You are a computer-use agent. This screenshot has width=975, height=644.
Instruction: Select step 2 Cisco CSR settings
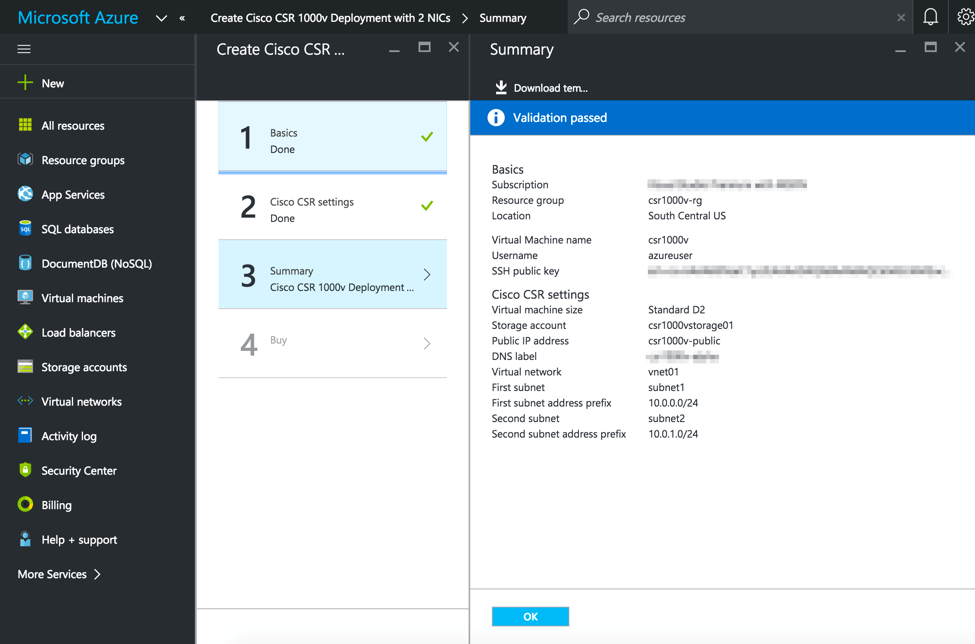(332, 206)
